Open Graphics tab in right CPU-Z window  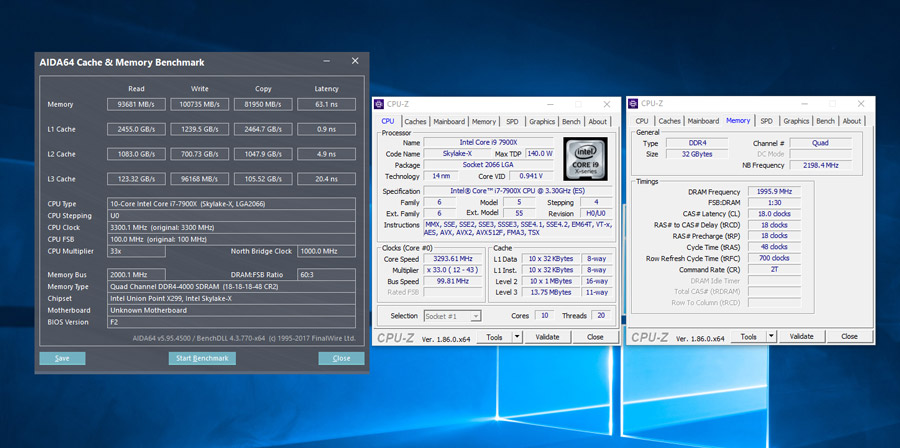796,121
